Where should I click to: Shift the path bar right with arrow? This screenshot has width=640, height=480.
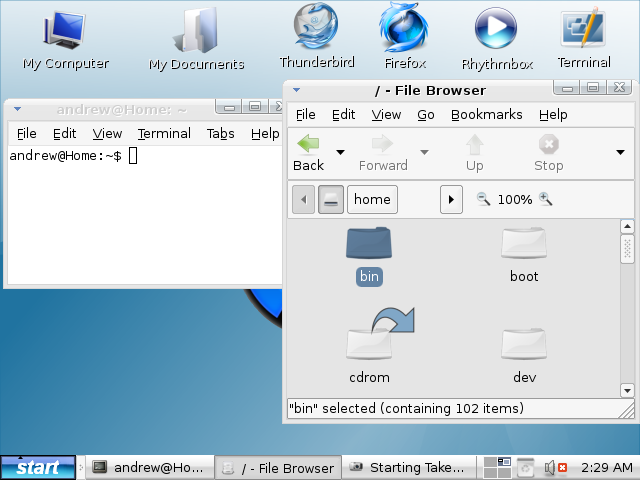coord(451,199)
